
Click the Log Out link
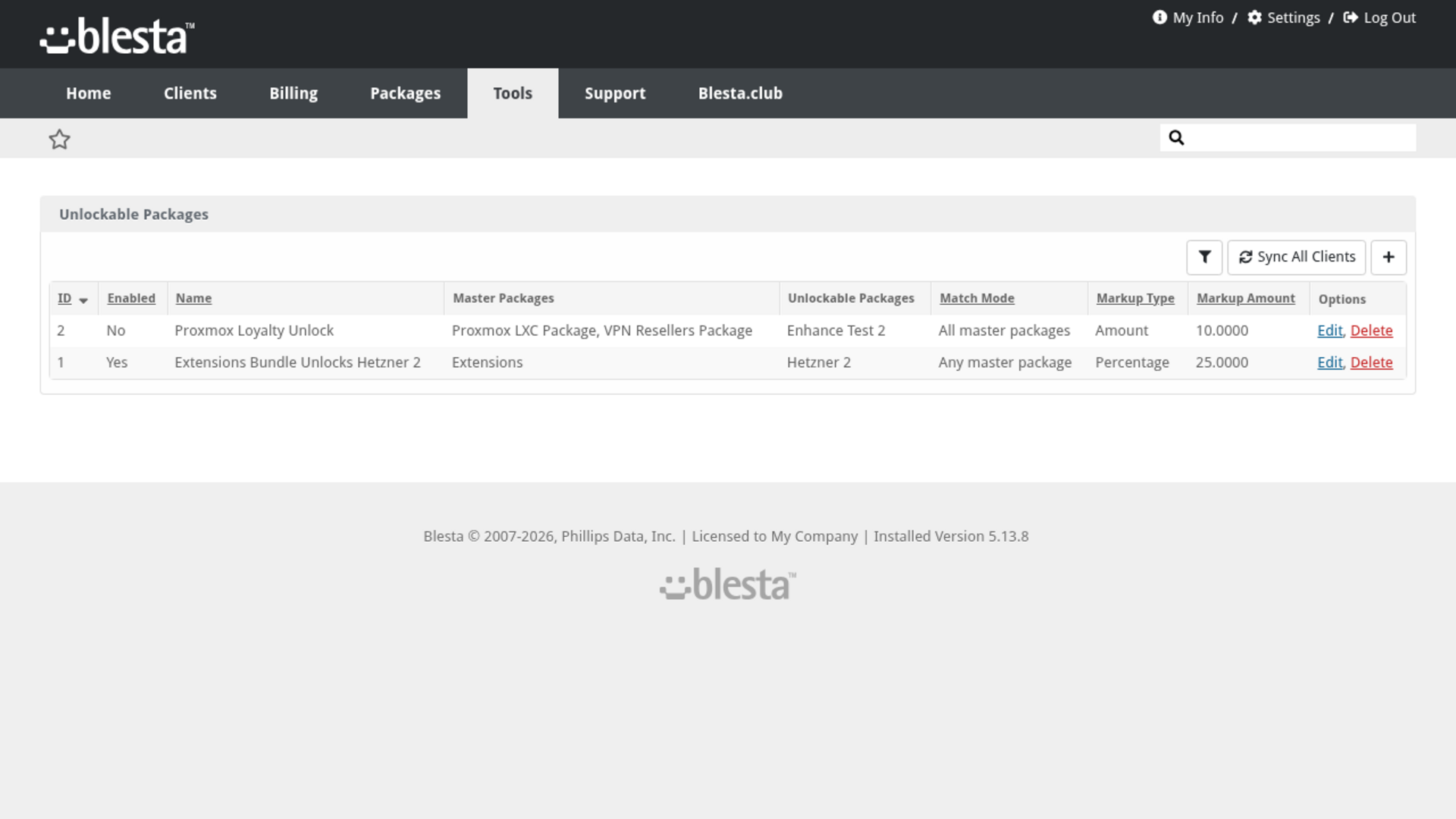(x=1379, y=17)
